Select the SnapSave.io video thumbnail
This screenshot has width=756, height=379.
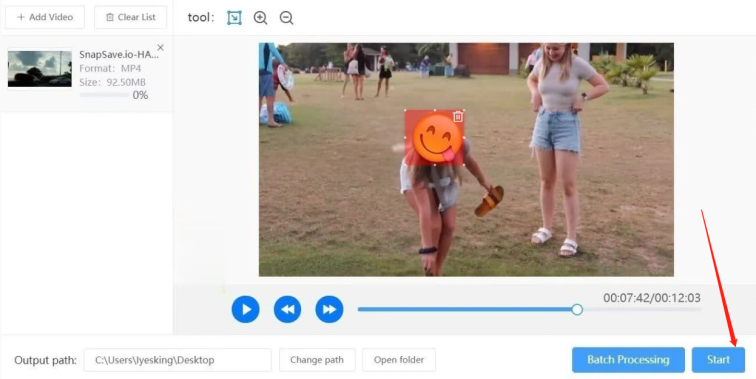40,68
